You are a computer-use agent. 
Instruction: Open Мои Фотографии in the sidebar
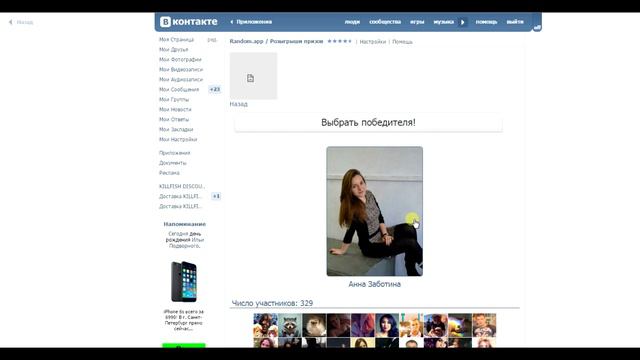180,60
